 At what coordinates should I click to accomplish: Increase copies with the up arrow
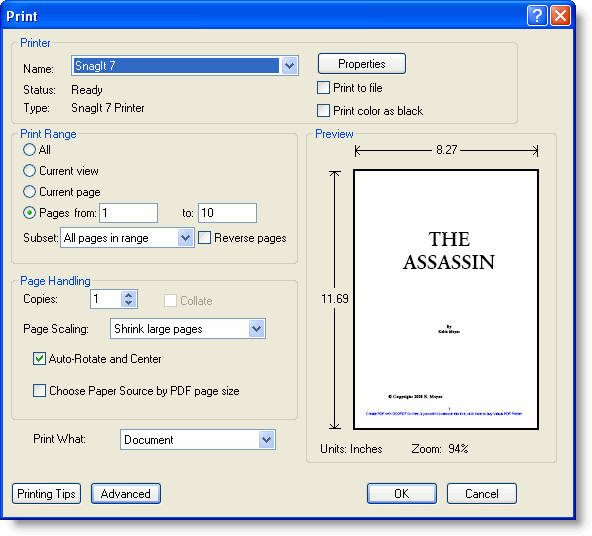pos(128,295)
